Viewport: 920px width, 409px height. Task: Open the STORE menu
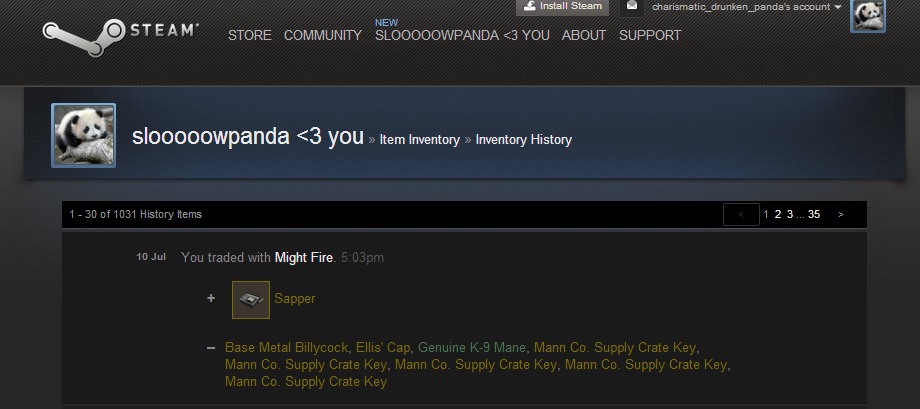(x=250, y=36)
